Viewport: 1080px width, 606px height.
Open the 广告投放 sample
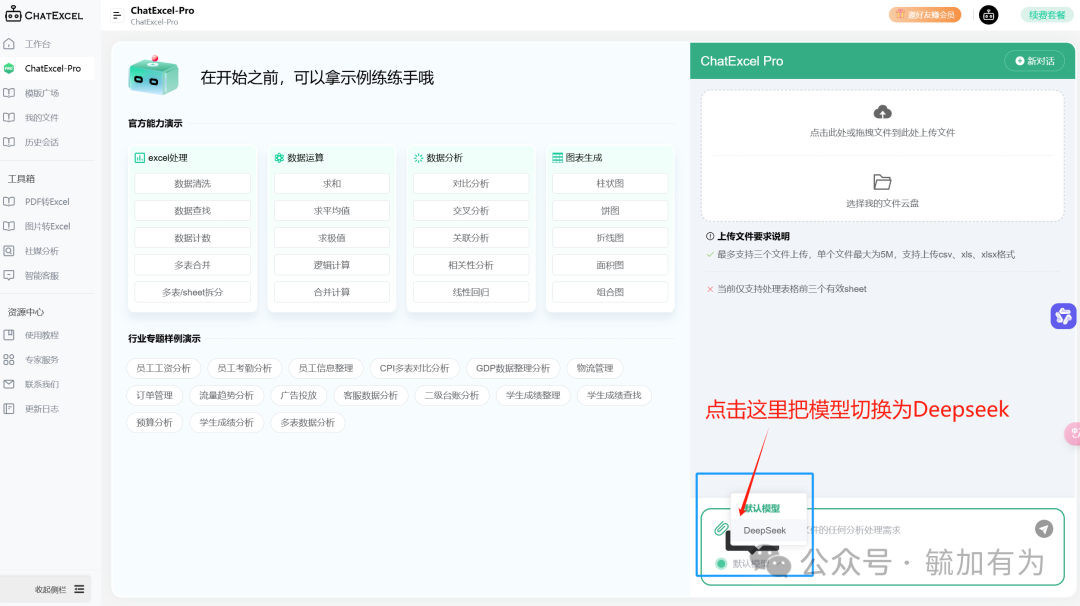299,395
